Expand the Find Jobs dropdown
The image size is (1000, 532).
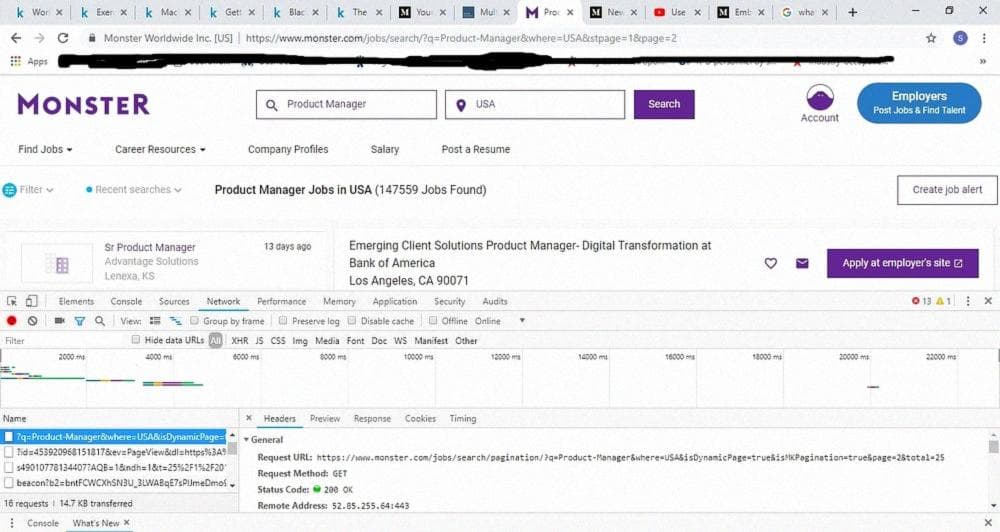tap(45, 149)
